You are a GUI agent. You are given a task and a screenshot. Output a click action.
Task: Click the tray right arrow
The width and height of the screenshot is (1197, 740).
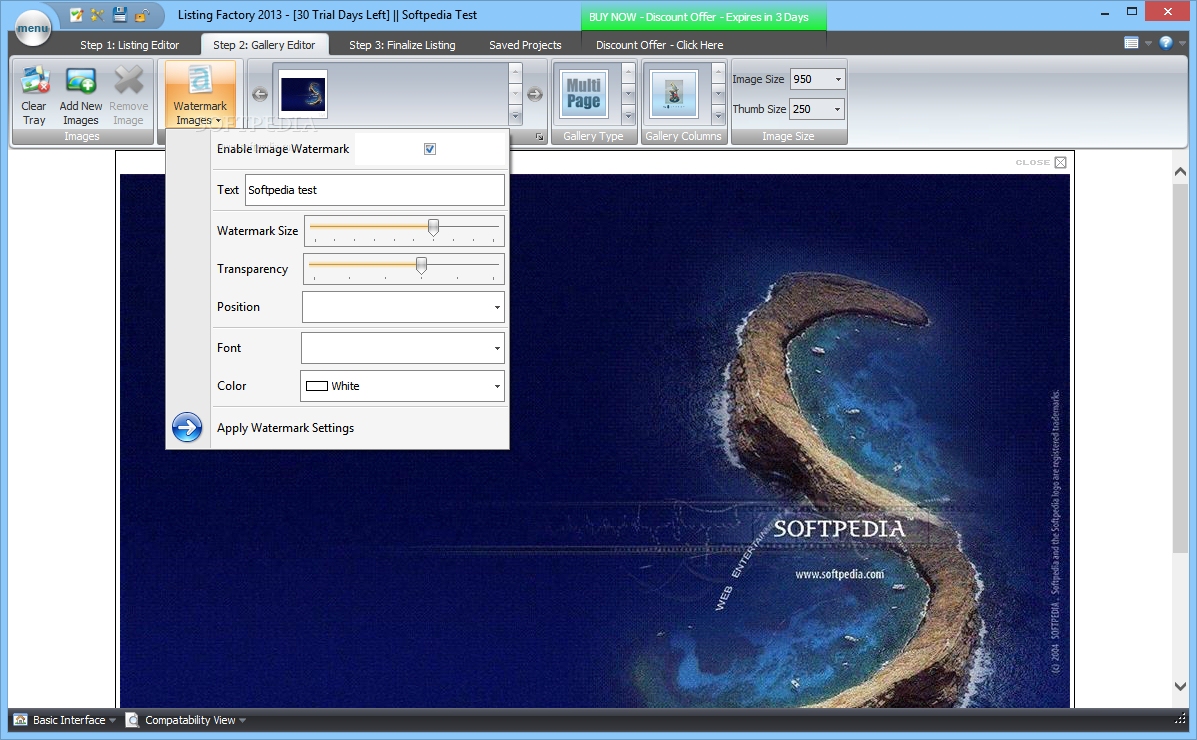[534, 95]
